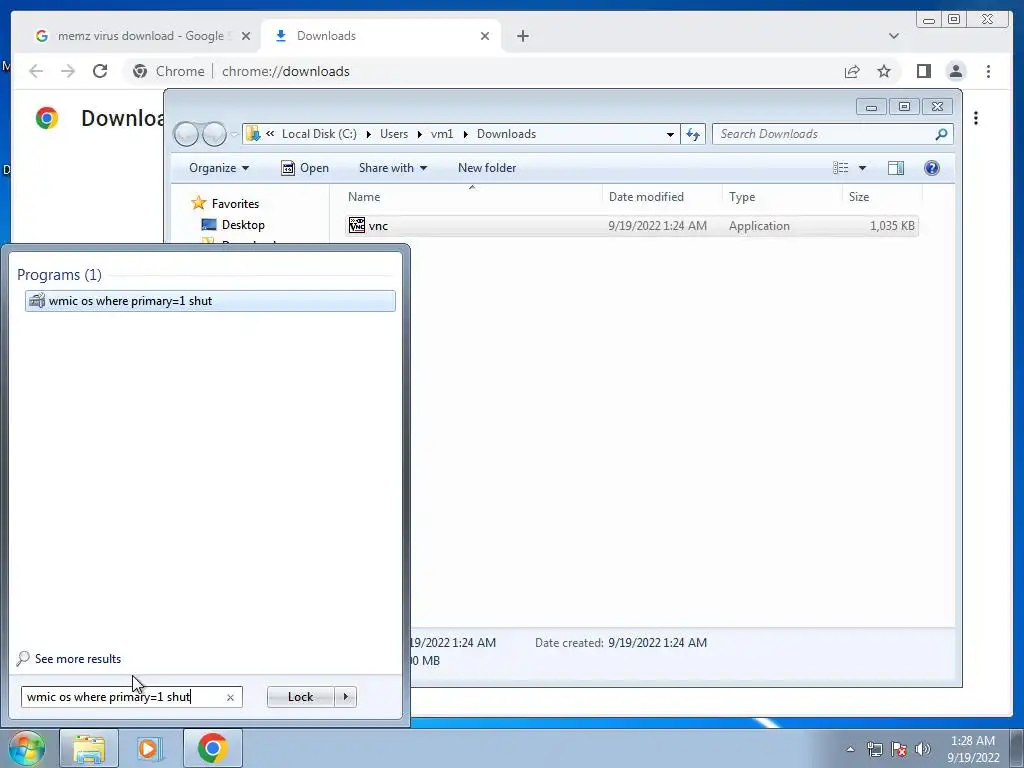1024x768 pixels.
Task: Create a New folder
Action: (487, 168)
